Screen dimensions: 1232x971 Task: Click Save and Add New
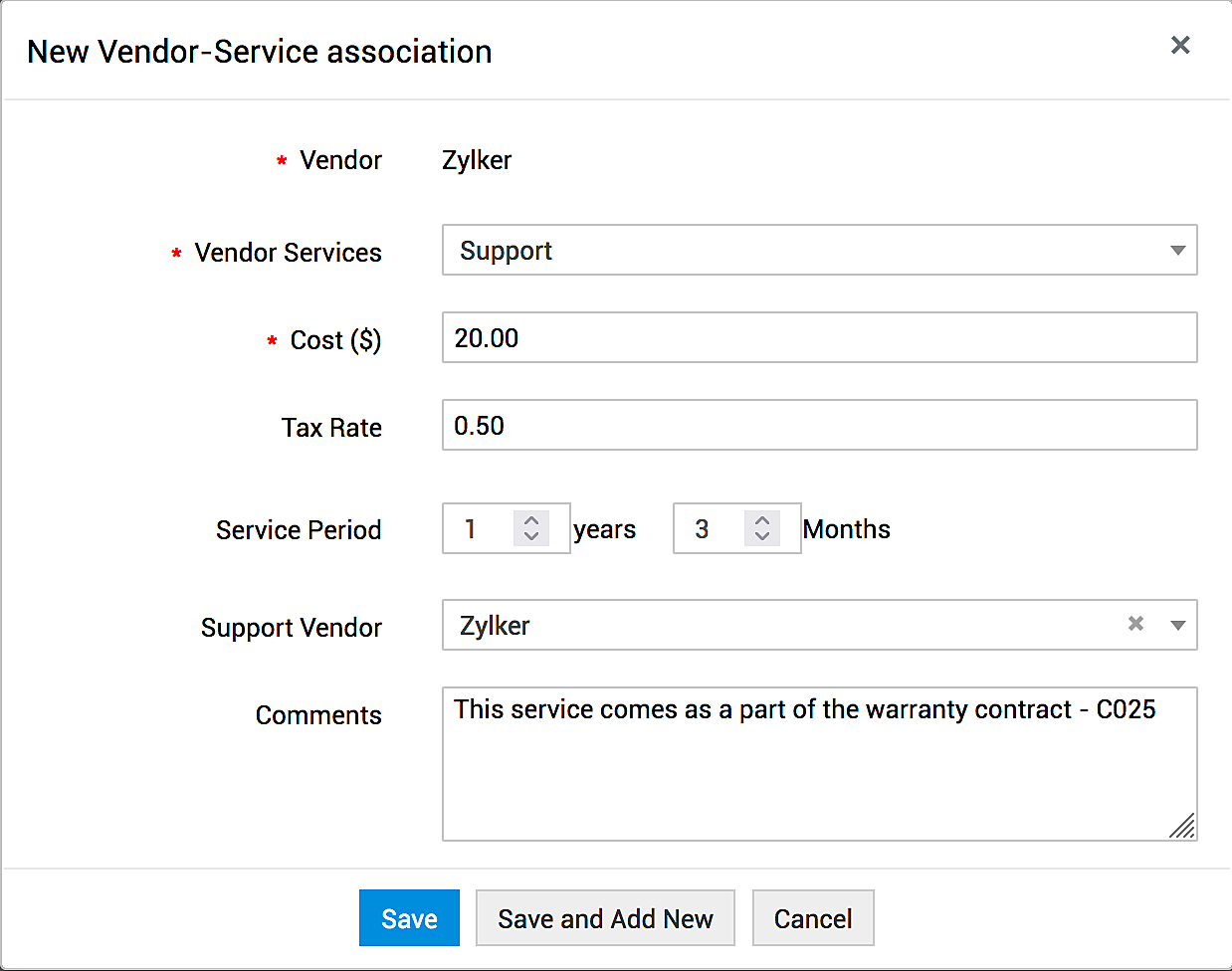click(605, 918)
